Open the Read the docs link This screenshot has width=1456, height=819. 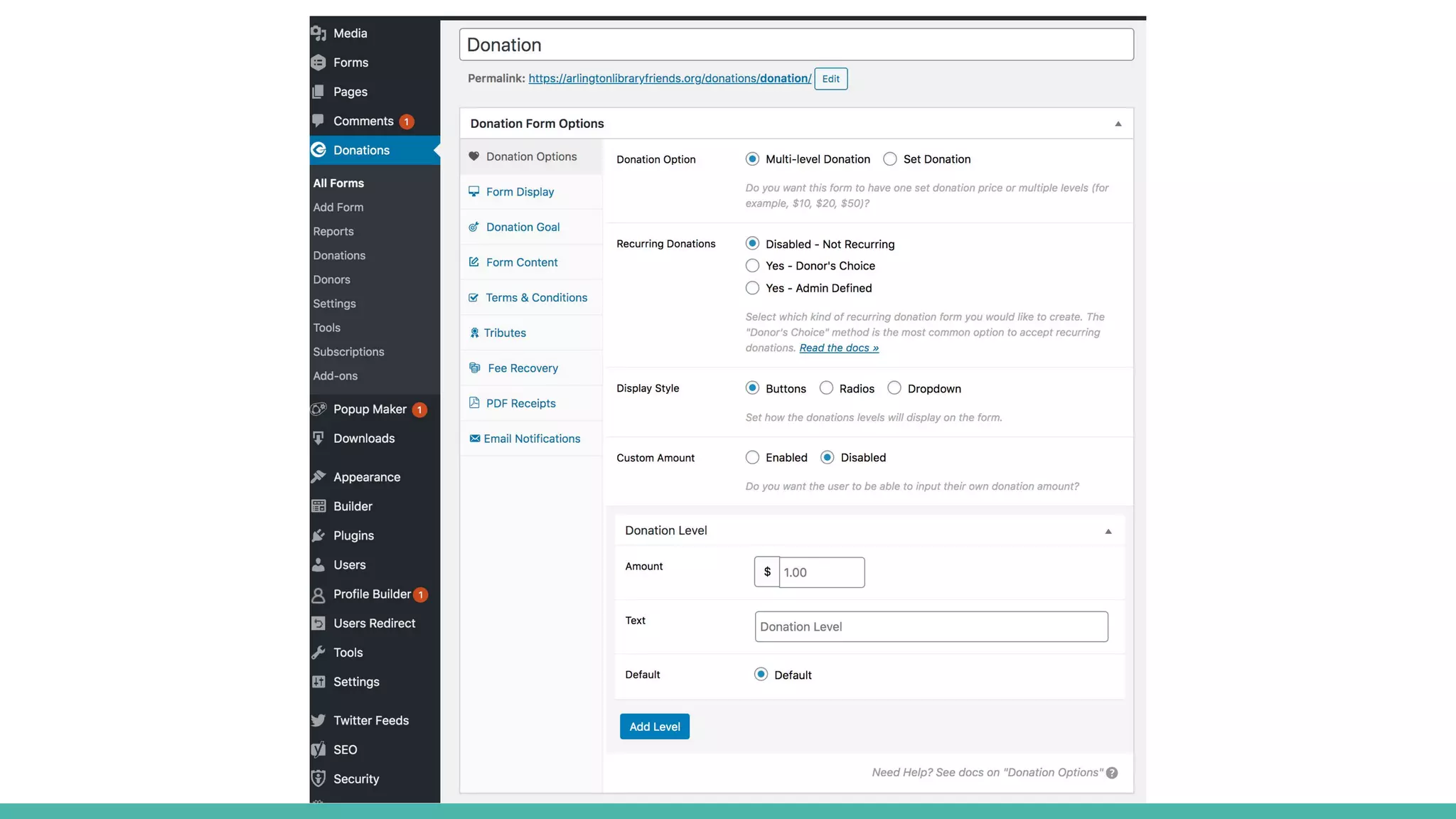pos(839,348)
